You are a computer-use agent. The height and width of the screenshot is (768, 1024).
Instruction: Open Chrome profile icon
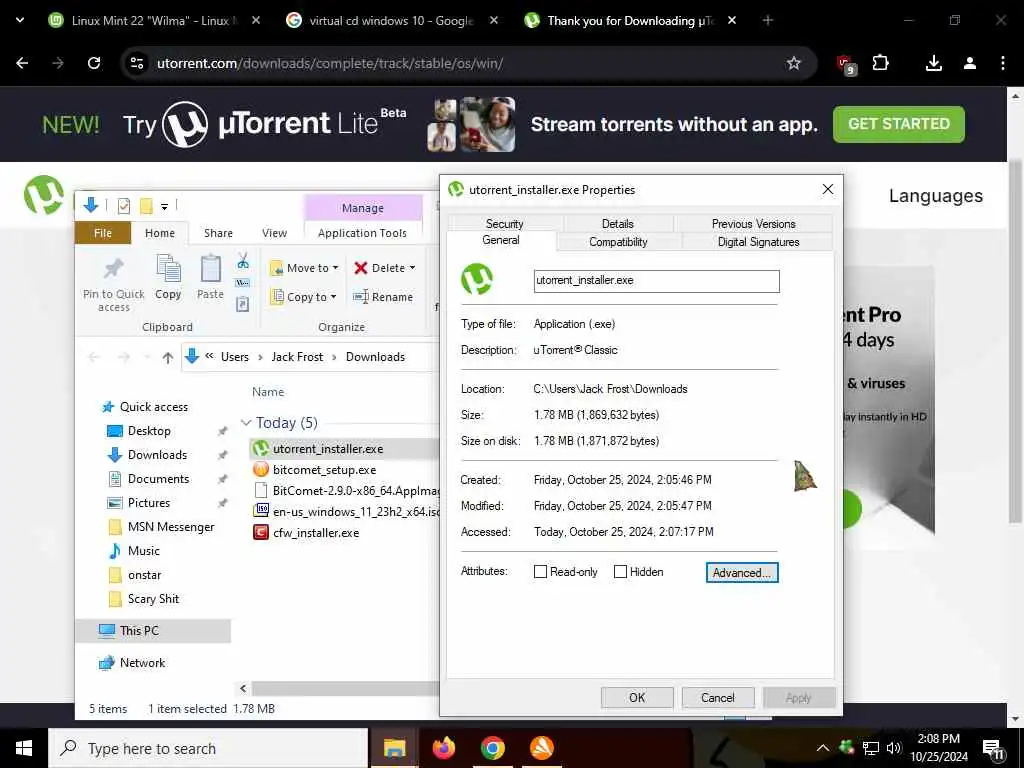tap(970, 63)
